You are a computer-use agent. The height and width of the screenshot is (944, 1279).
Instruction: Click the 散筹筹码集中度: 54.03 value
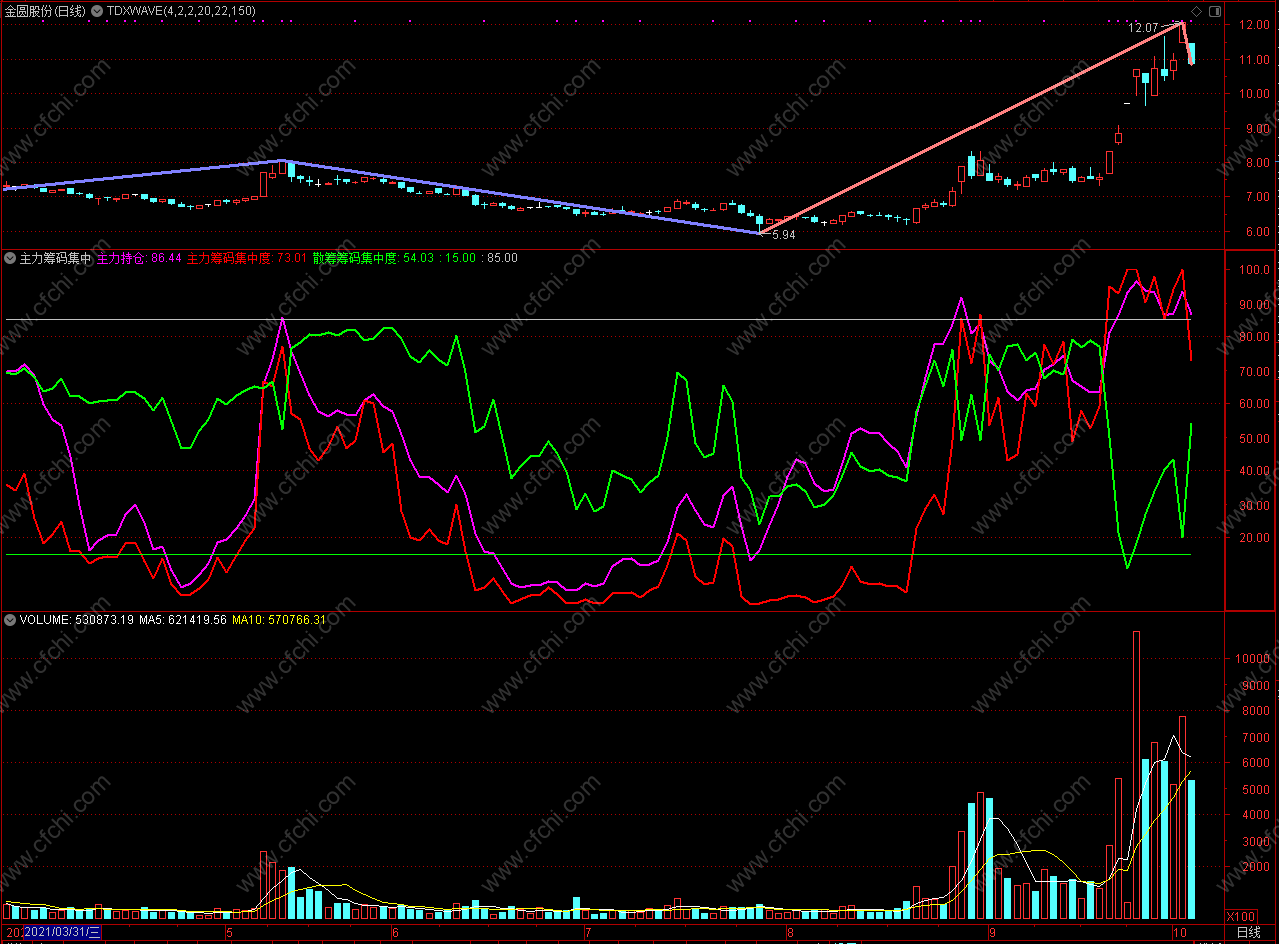[373, 258]
